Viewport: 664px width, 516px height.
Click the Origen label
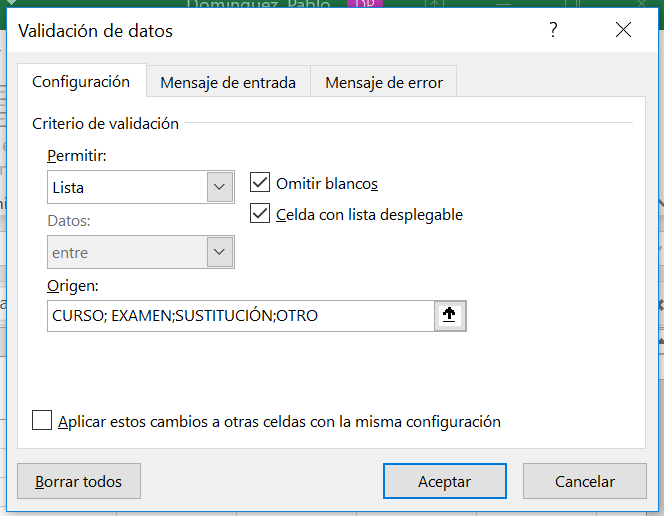click(73, 286)
